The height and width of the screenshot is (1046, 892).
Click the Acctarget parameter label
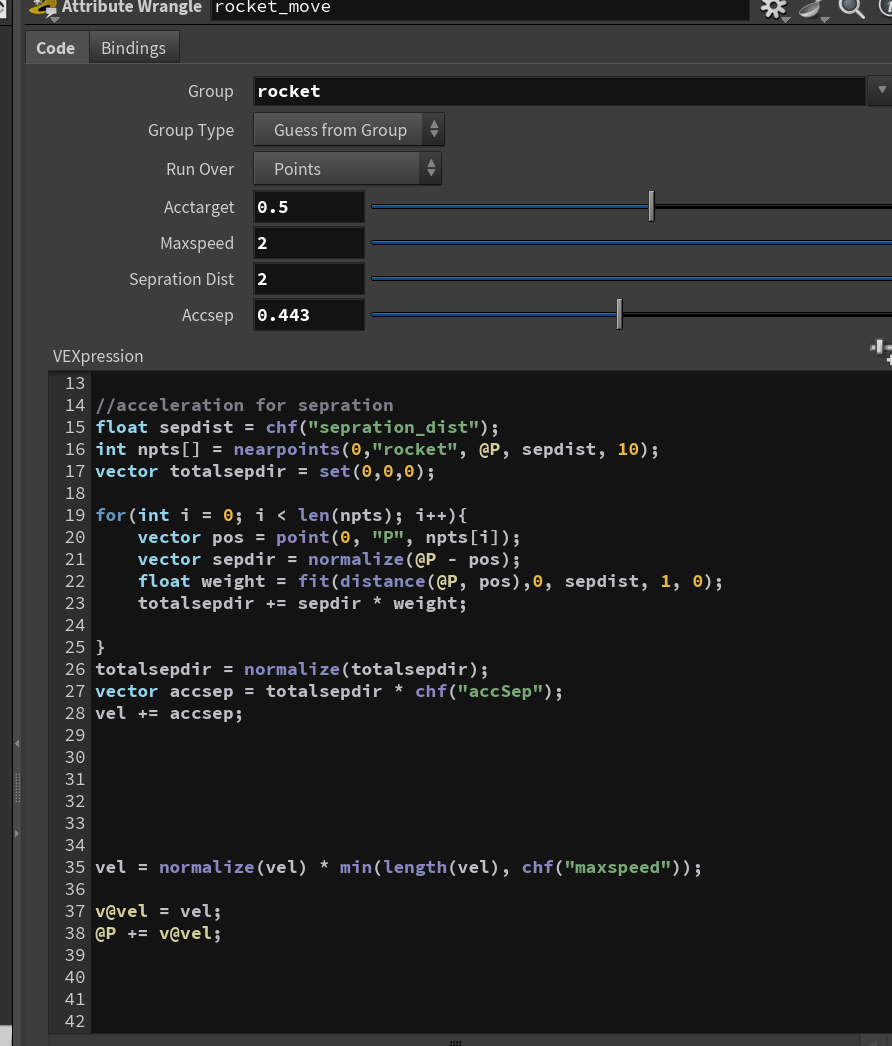[x=199, y=207]
